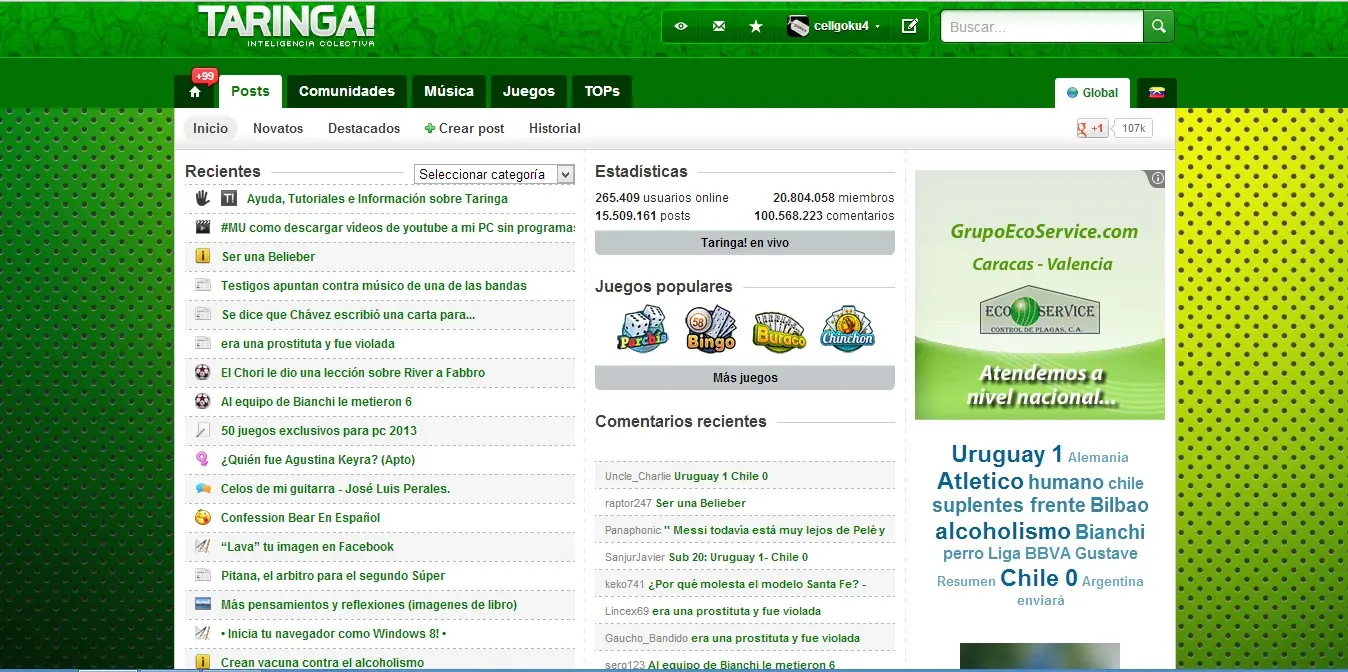Click info icon beside Crean vacuna post
This screenshot has width=1348, height=672.
203,662
